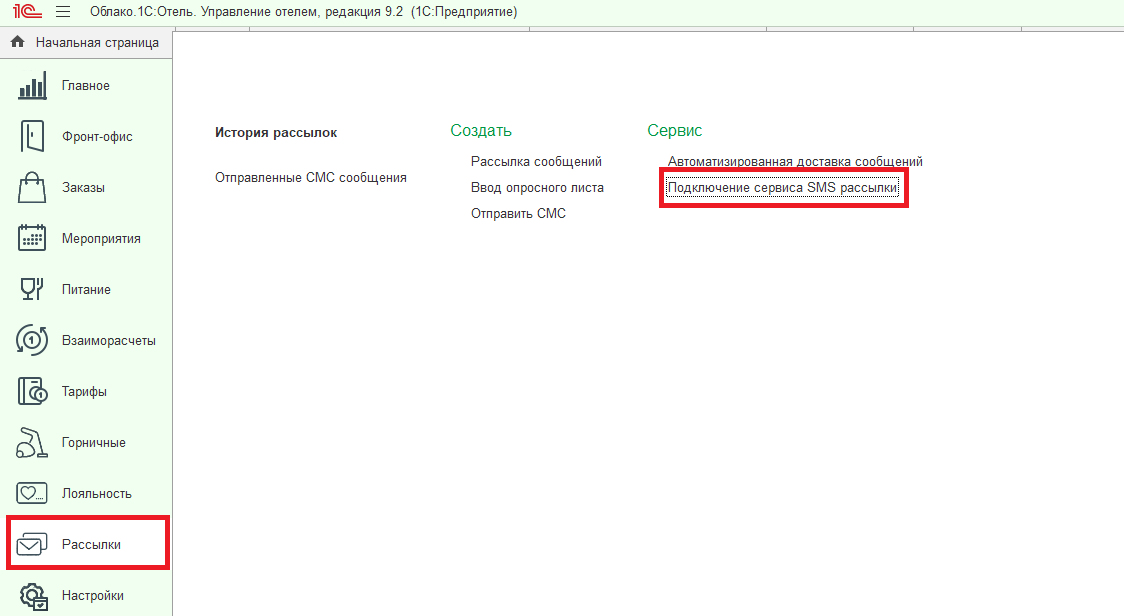The image size is (1124, 616).
Task: Go to the Заказы section
Action: [x=83, y=187]
